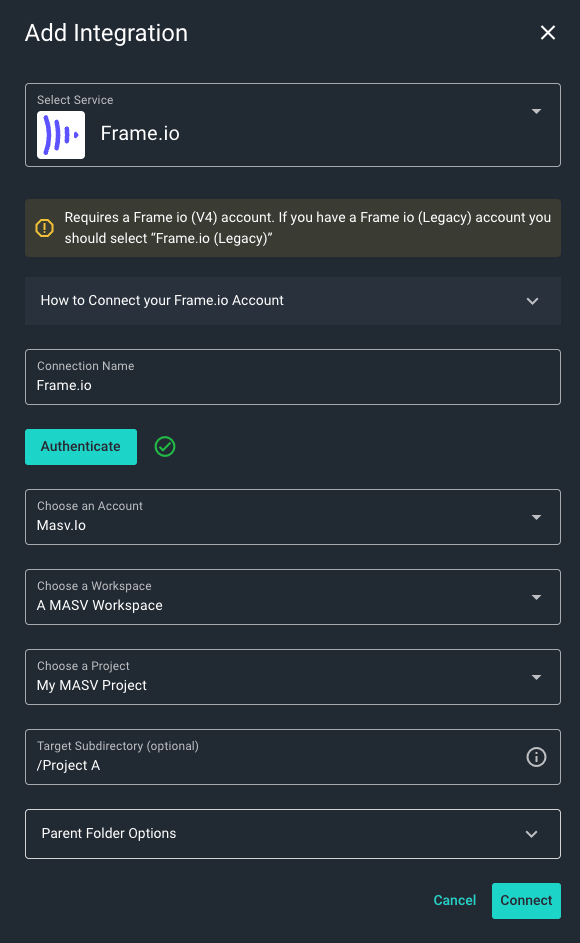Image resolution: width=580 pixels, height=943 pixels.
Task: Click the Authenticate button
Action: pos(80,447)
